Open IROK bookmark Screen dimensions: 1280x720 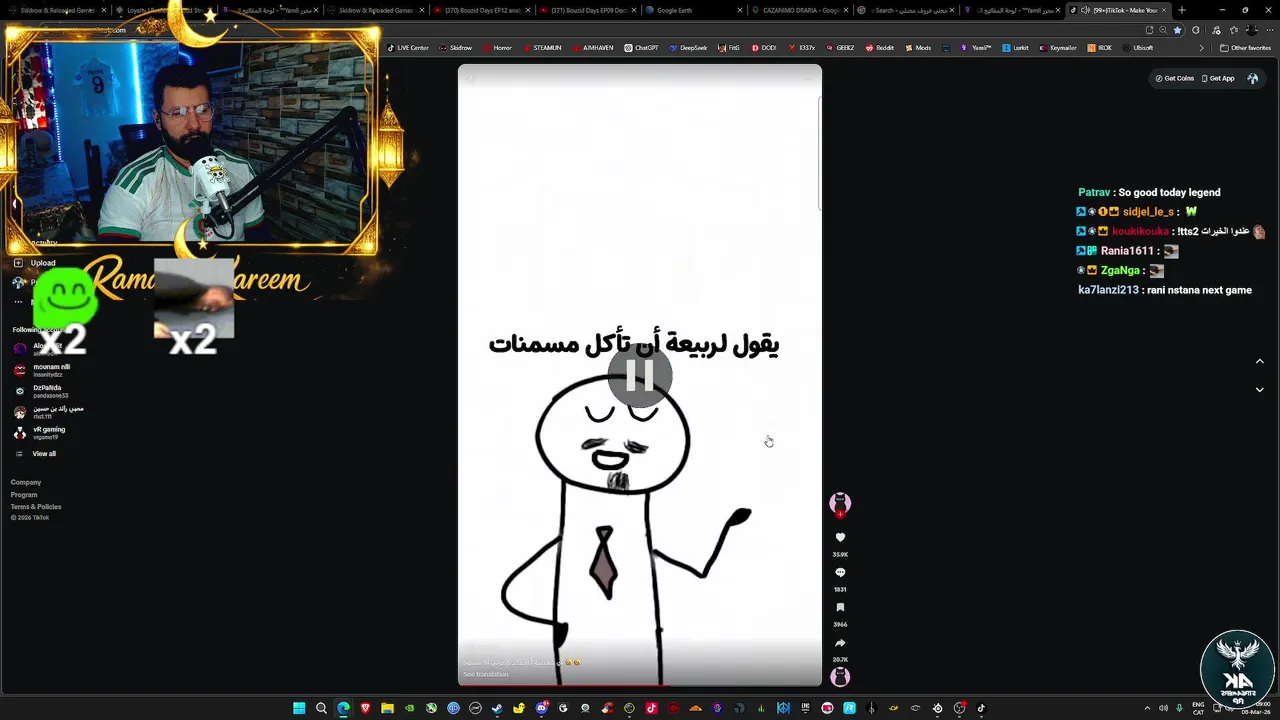coord(1100,48)
